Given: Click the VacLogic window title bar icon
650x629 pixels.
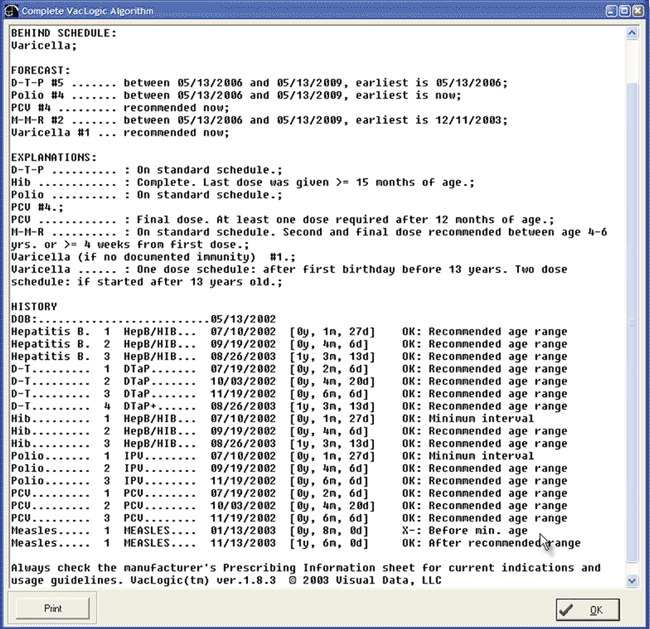Looking at the screenshot, I should pyautogui.click(x=11, y=10).
